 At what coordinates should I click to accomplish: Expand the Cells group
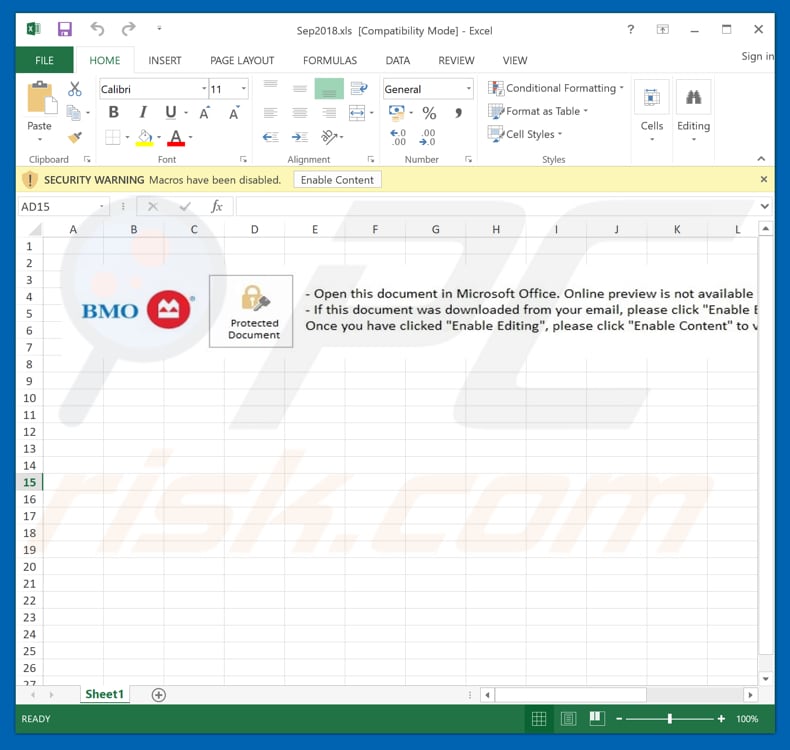pyautogui.click(x=651, y=111)
